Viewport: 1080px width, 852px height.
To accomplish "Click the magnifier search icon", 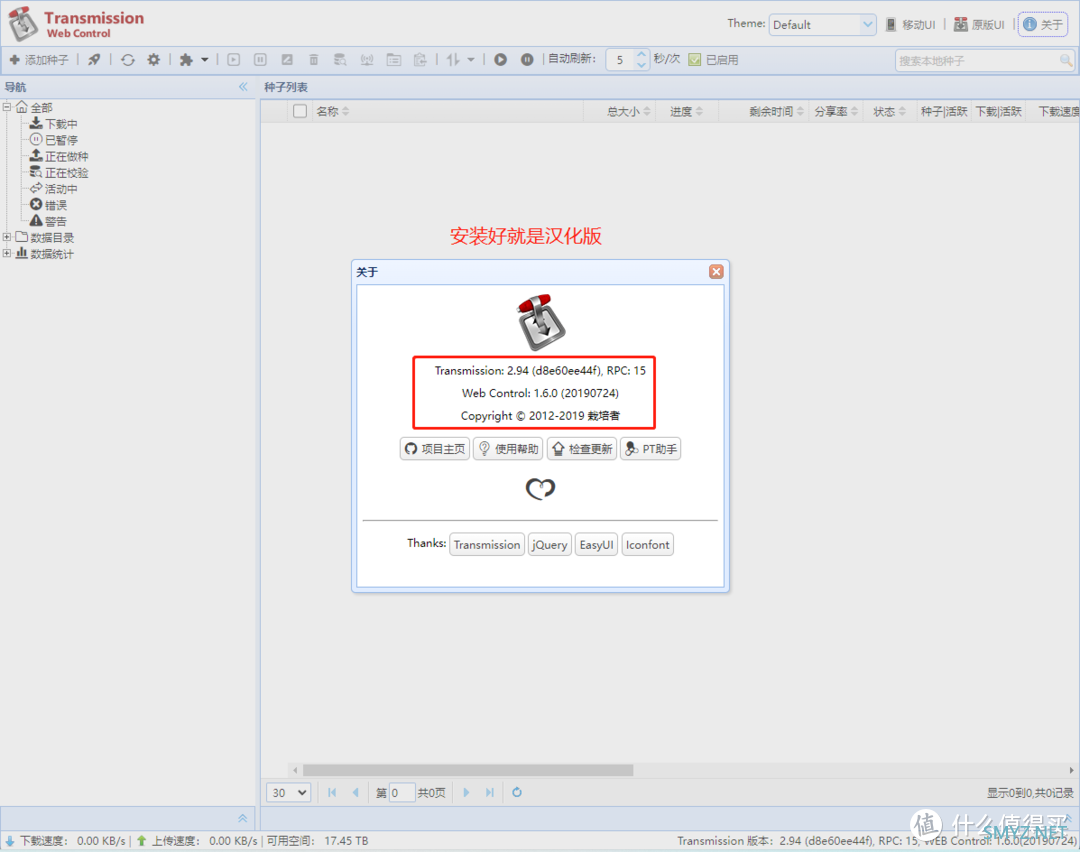I will (x=1066, y=61).
